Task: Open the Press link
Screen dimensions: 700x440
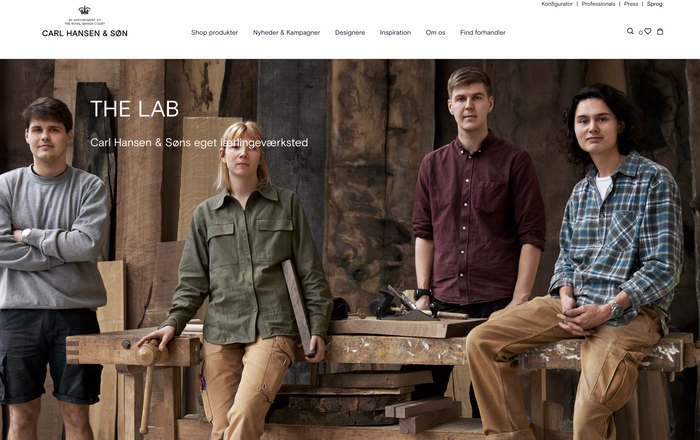Action: tap(631, 4)
